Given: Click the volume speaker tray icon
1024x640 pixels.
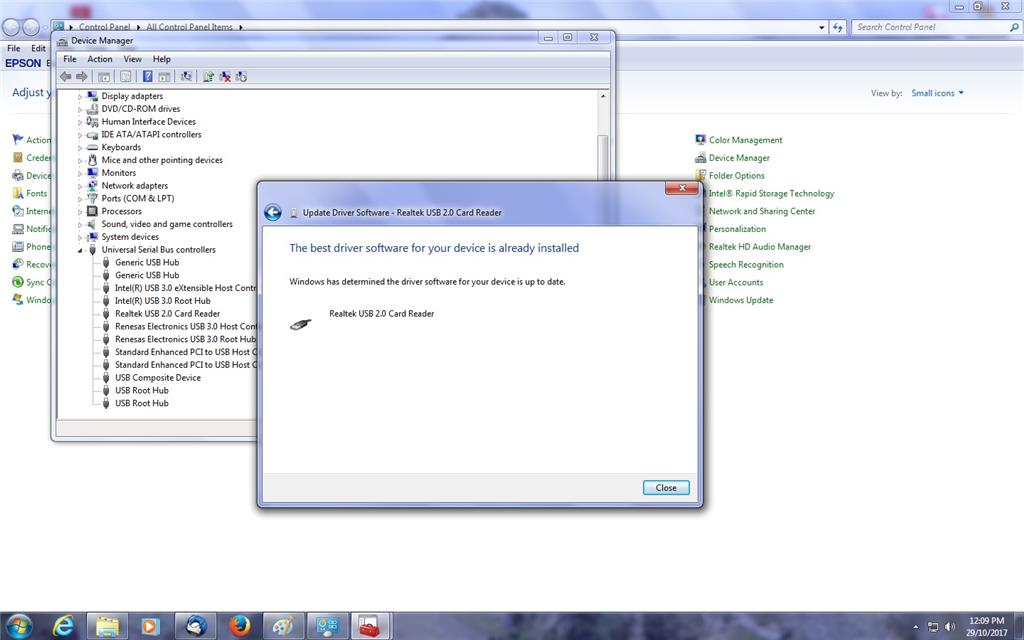Looking at the screenshot, I should (950, 626).
